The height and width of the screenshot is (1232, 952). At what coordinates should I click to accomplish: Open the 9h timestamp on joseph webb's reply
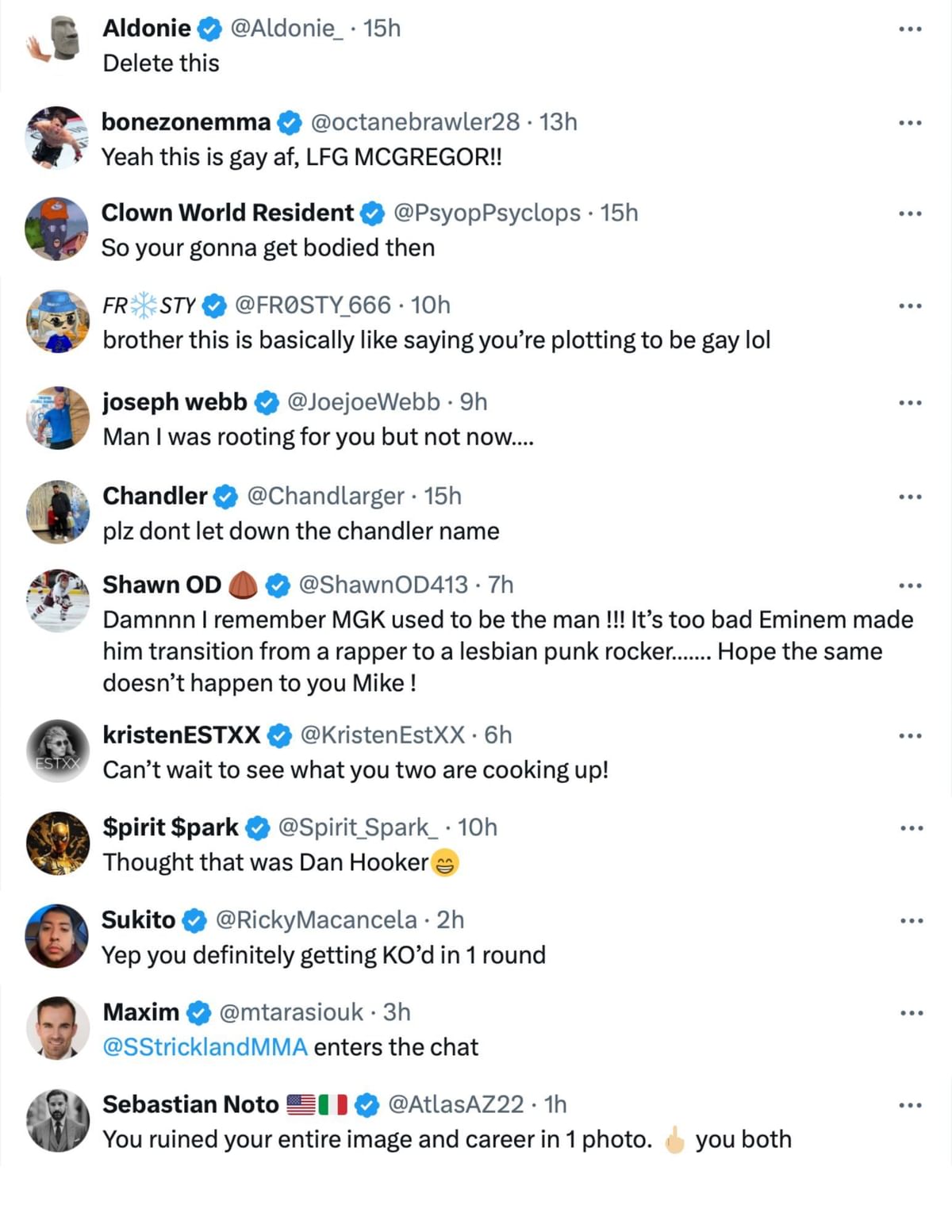[474, 402]
